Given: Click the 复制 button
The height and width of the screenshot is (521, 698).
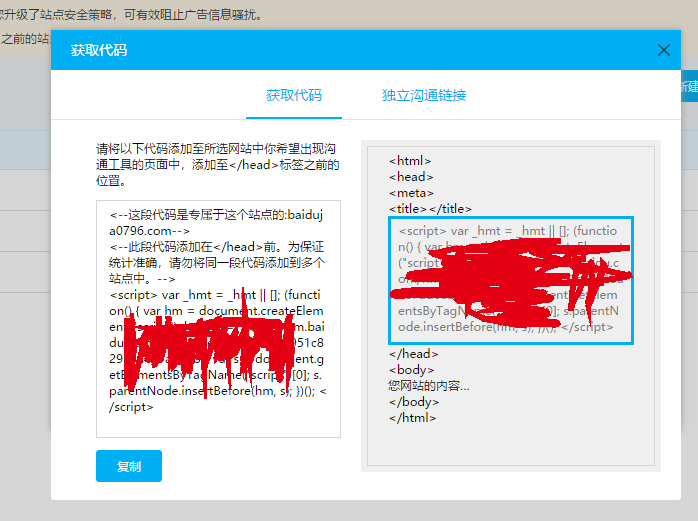Looking at the screenshot, I should click(x=129, y=466).
